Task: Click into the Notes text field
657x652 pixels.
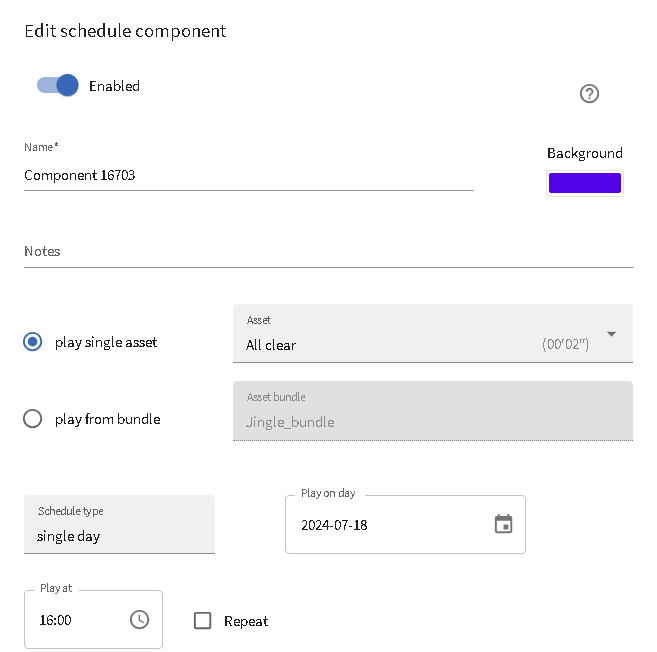Action: [x=328, y=252]
